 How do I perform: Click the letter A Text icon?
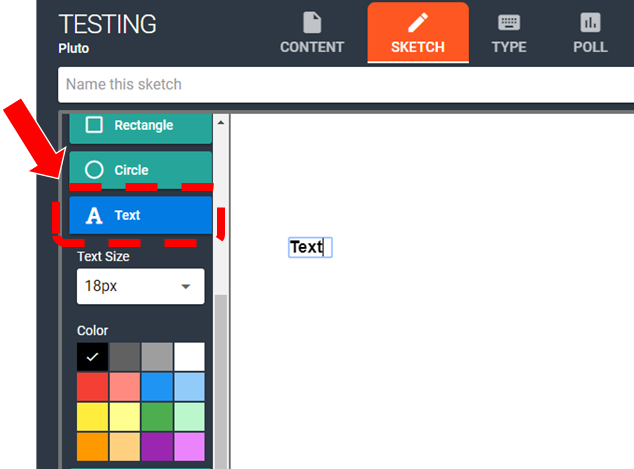94,215
